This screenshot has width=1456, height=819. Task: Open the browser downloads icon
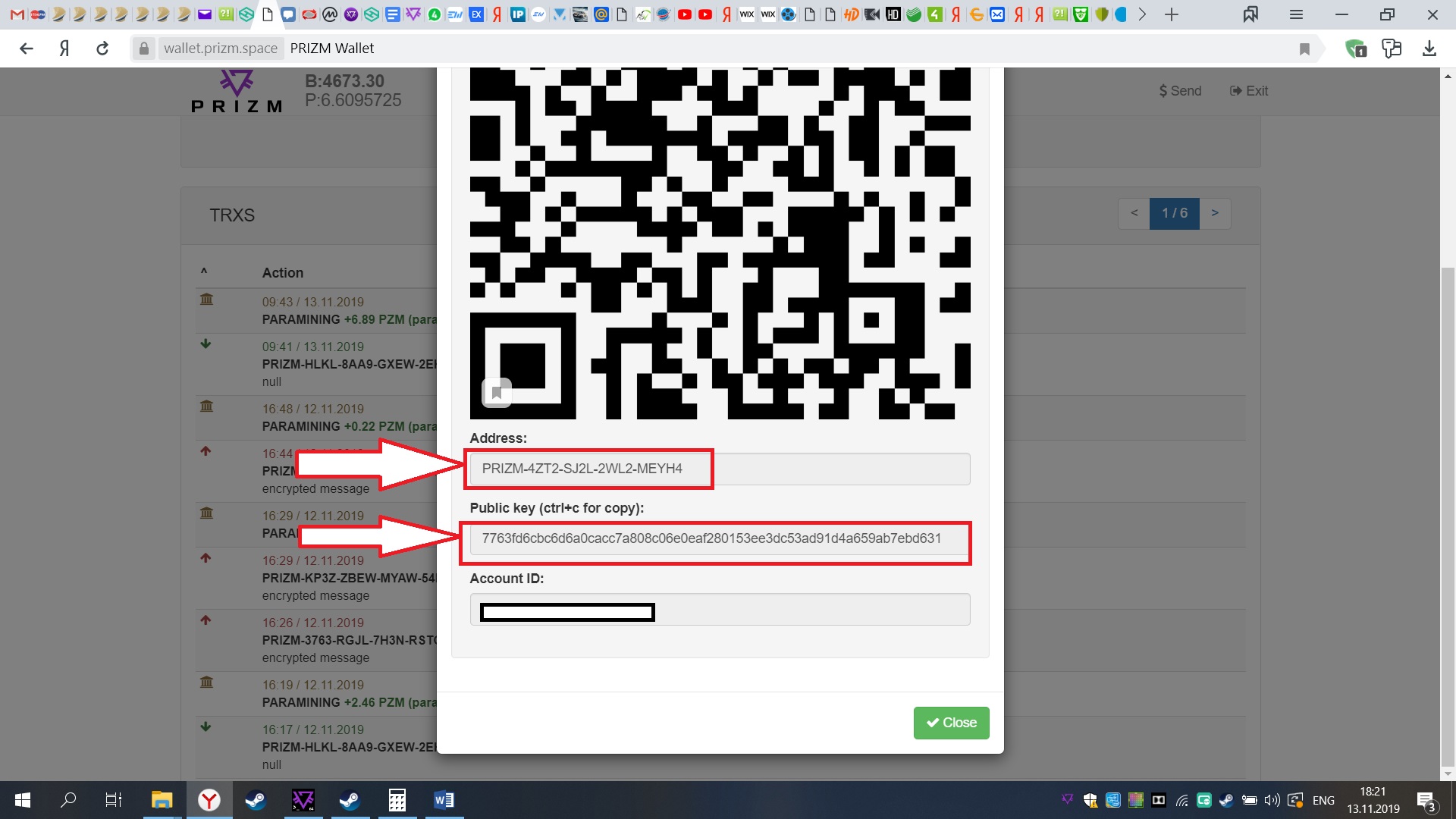pos(1429,49)
